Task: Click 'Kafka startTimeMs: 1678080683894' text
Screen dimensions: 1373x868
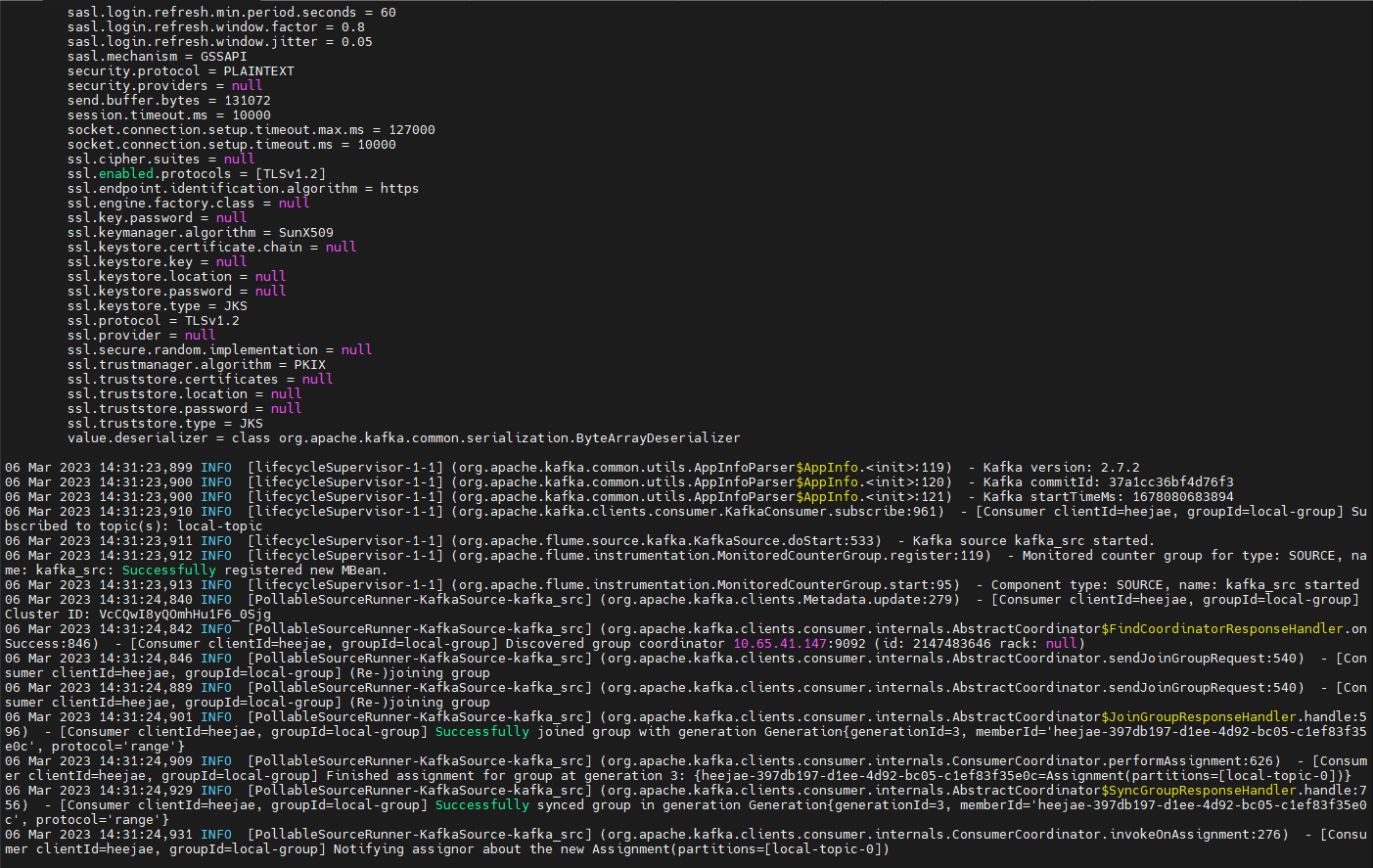Action: pyautogui.click(x=1109, y=497)
